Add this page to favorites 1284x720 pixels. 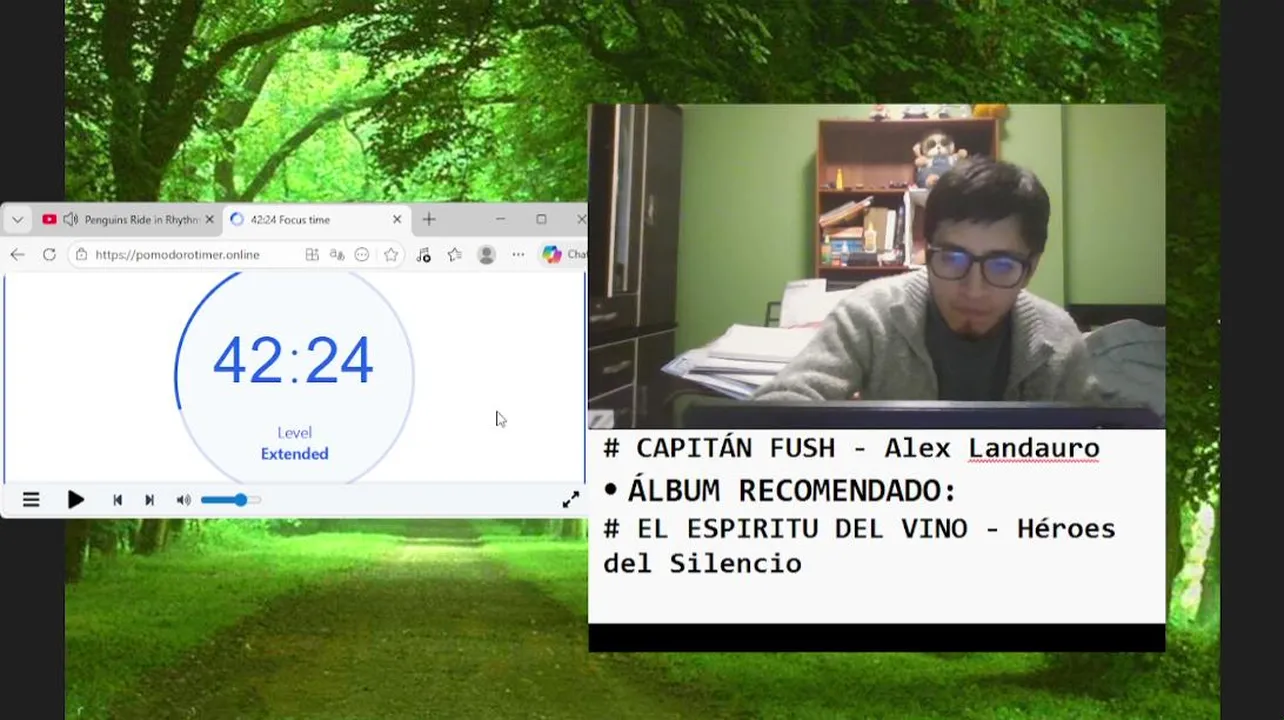click(x=391, y=255)
